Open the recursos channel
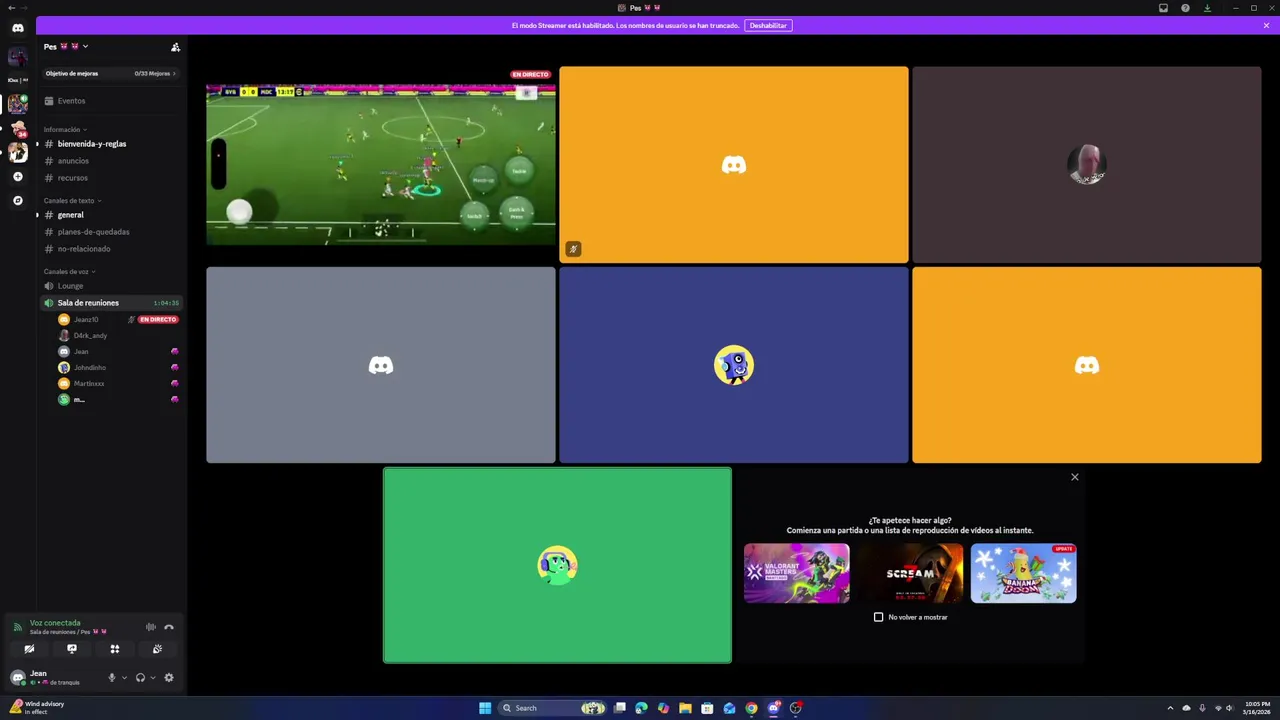 (x=111, y=178)
